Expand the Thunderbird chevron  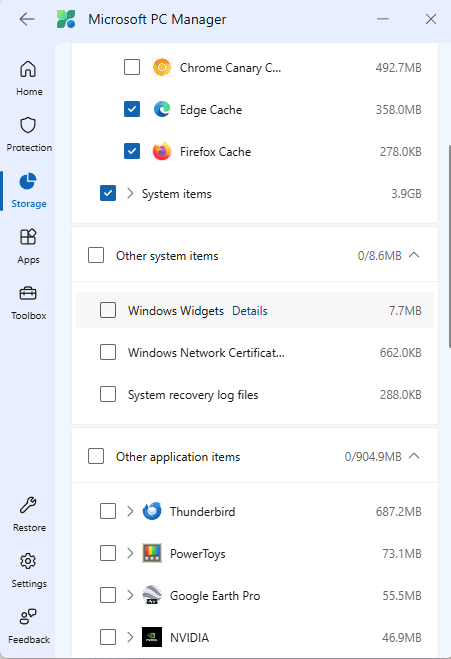click(130, 511)
